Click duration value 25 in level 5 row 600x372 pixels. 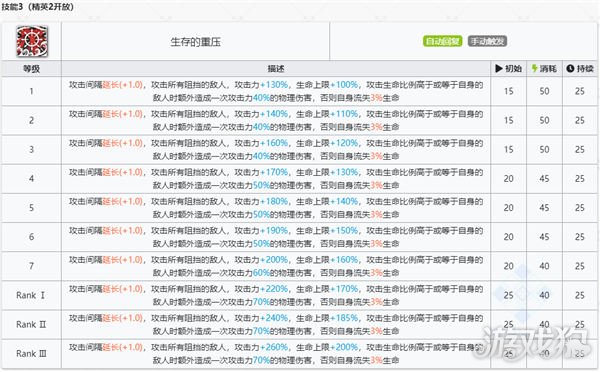click(x=580, y=208)
